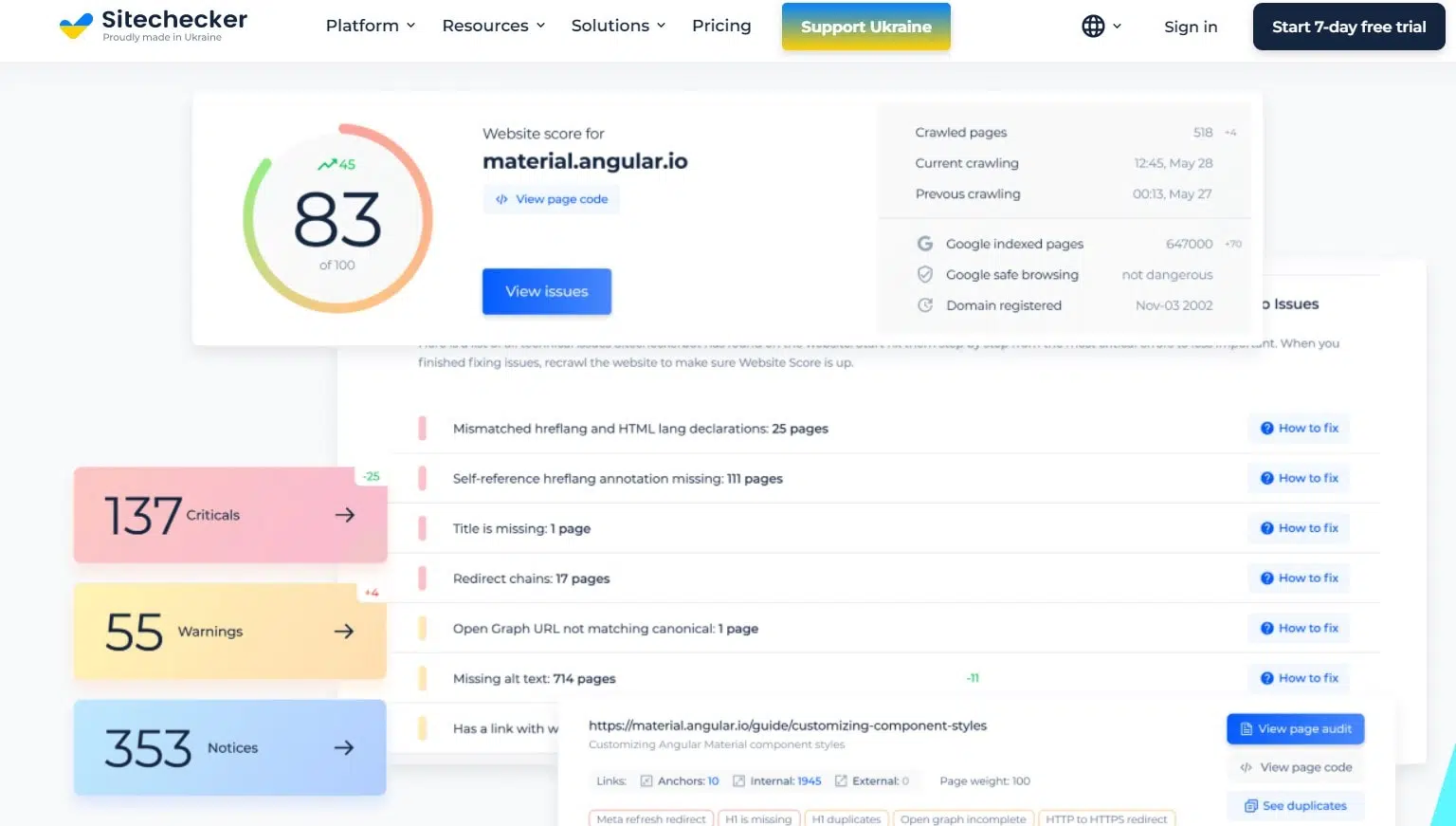Screen dimensions: 1456x826
Task: Click the Support Ukraine button
Action: point(866,27)
